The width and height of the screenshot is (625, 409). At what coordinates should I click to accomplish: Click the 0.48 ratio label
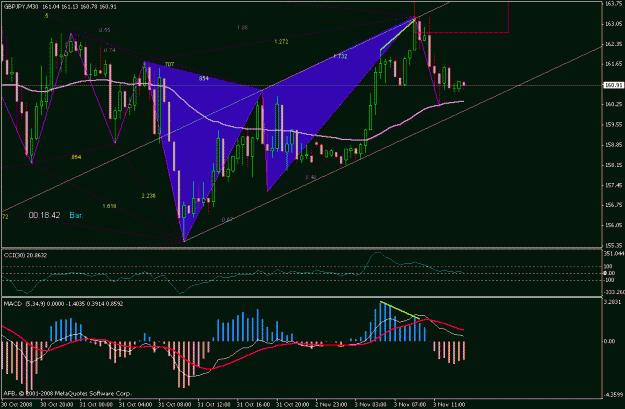click(311, 177)
